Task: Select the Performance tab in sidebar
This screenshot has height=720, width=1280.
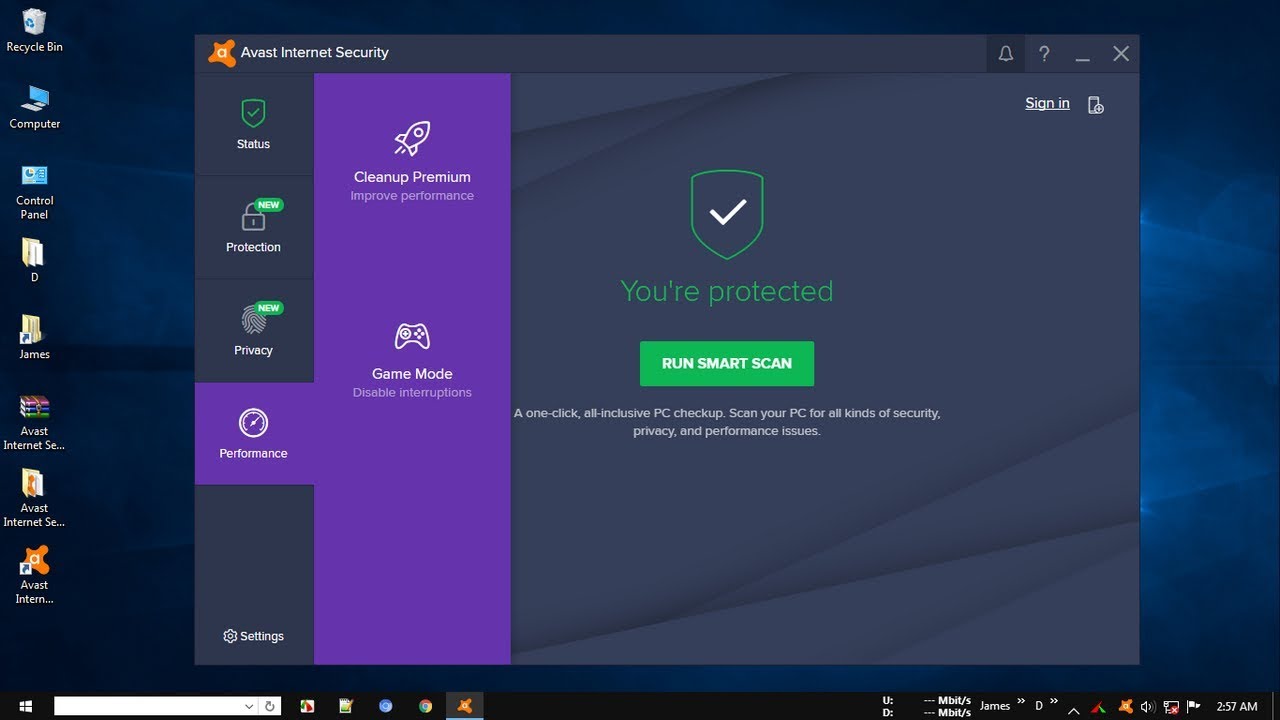Action: click(x=254, y=434)
